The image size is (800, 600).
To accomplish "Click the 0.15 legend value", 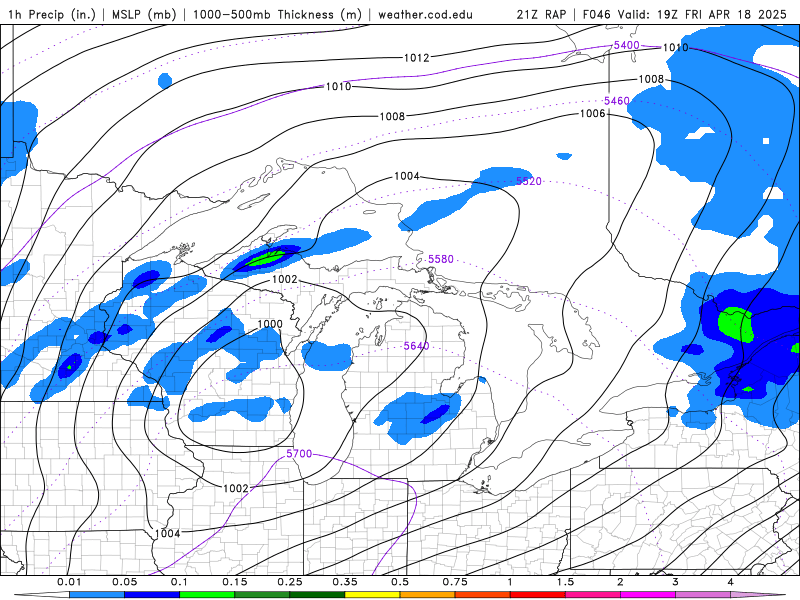I will pos(235,582).
